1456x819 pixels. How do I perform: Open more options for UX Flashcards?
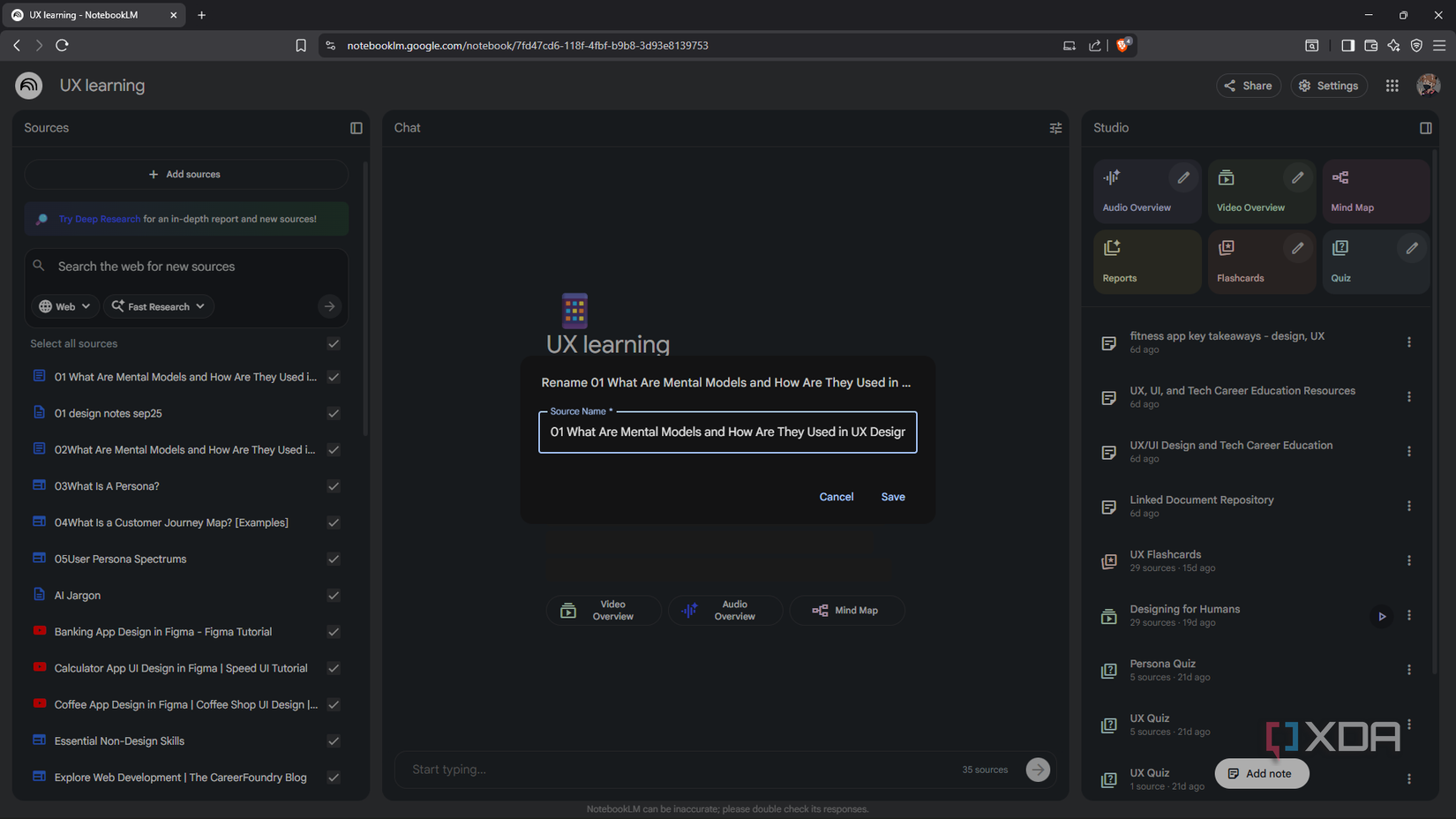(x=1408, y=561)
